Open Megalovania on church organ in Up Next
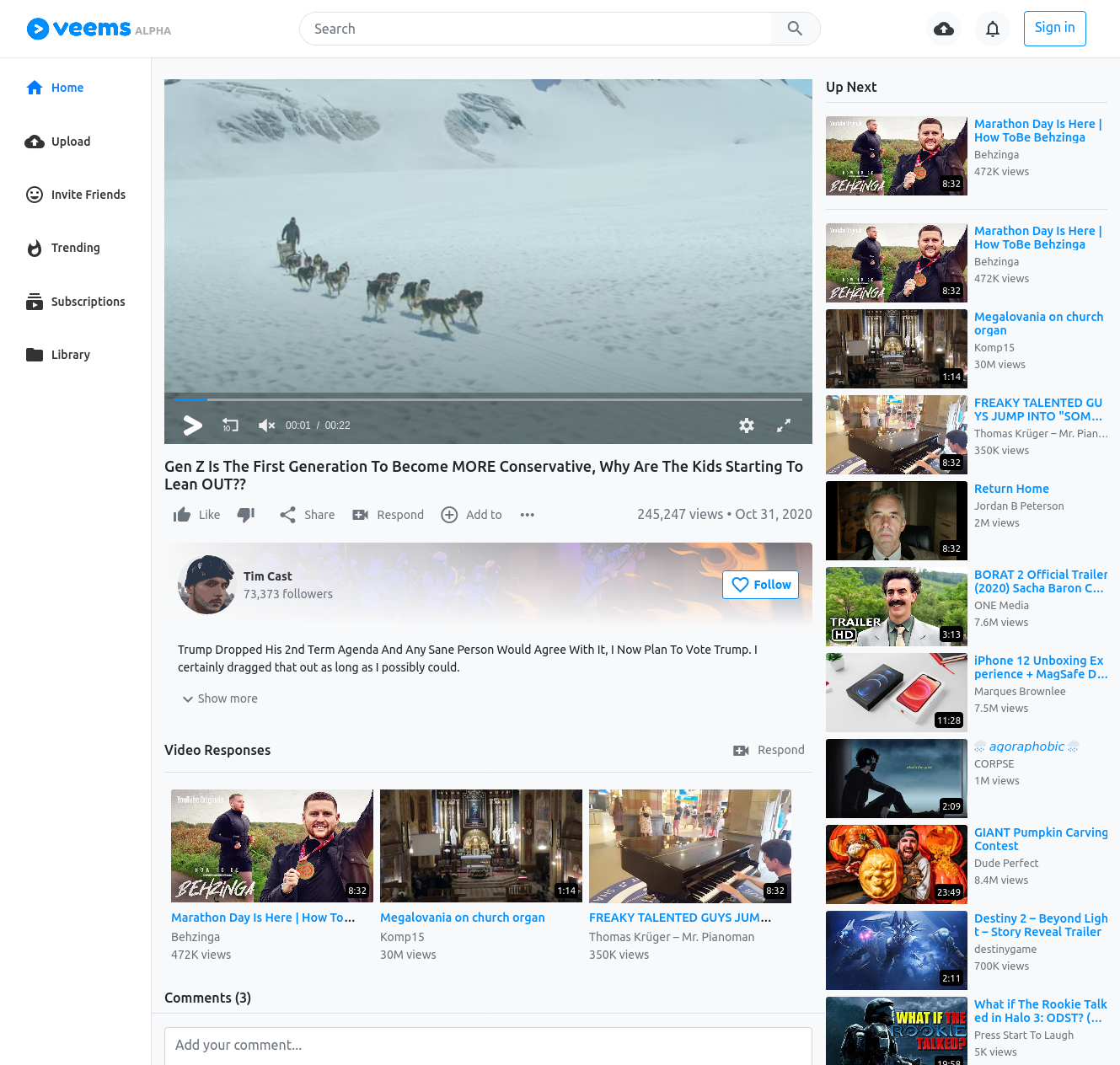The height and width of the screenshot is (1065, 1120). pos(1038,324)
